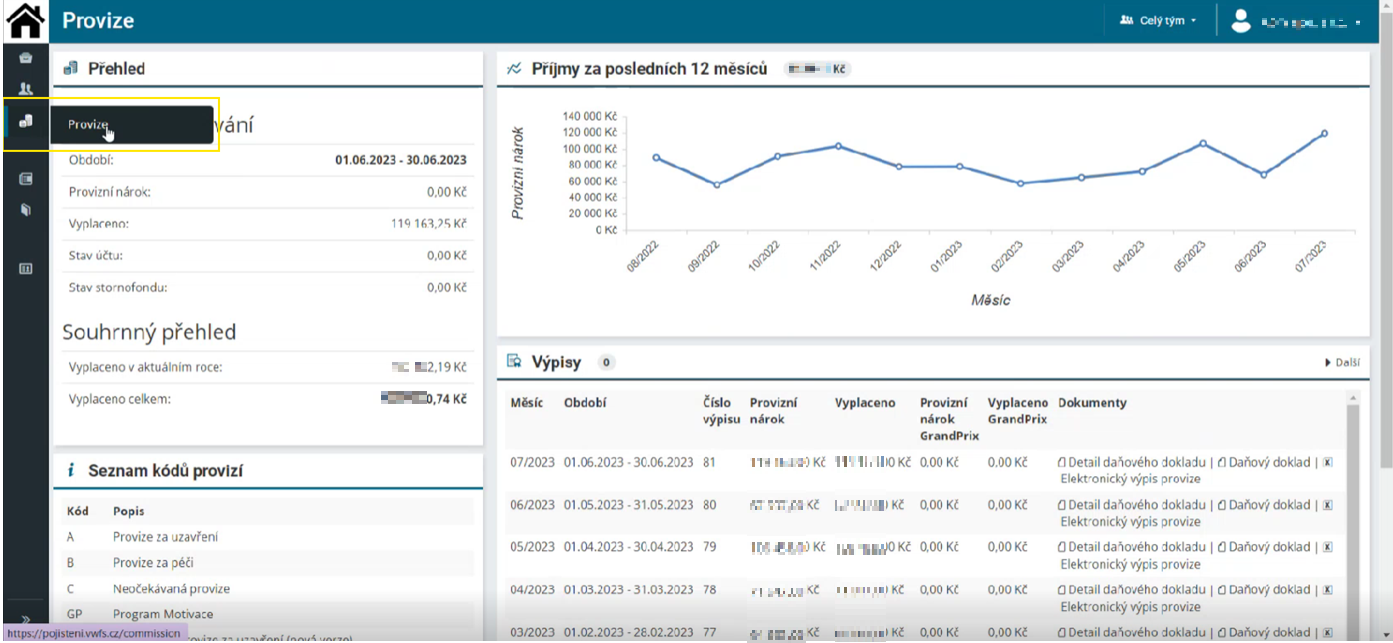Expand the sidebar with the double-chevron

pyautogui.click(x=26, y=620)
